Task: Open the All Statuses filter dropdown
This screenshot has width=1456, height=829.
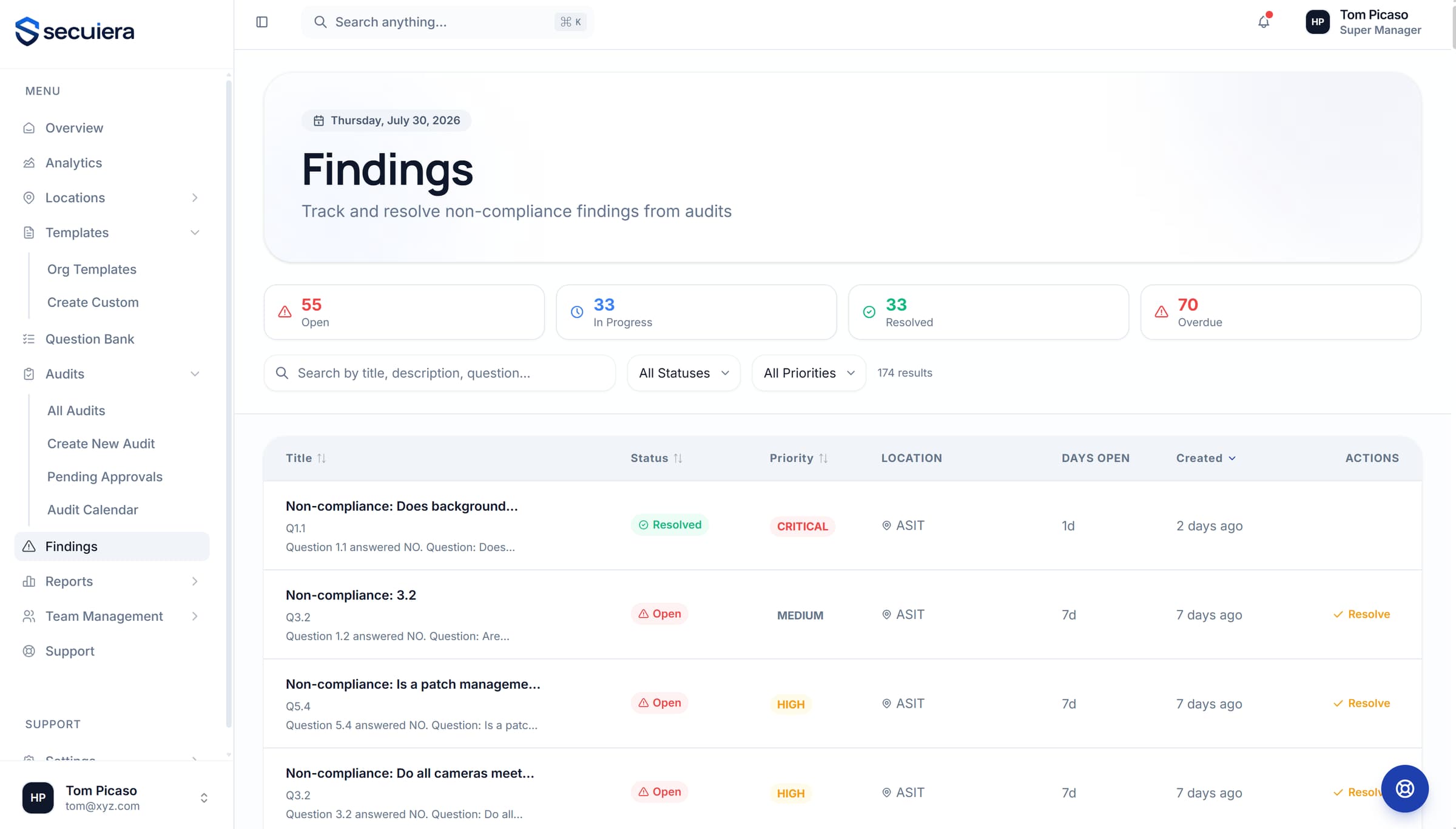Action: click(x=684, y=373)
